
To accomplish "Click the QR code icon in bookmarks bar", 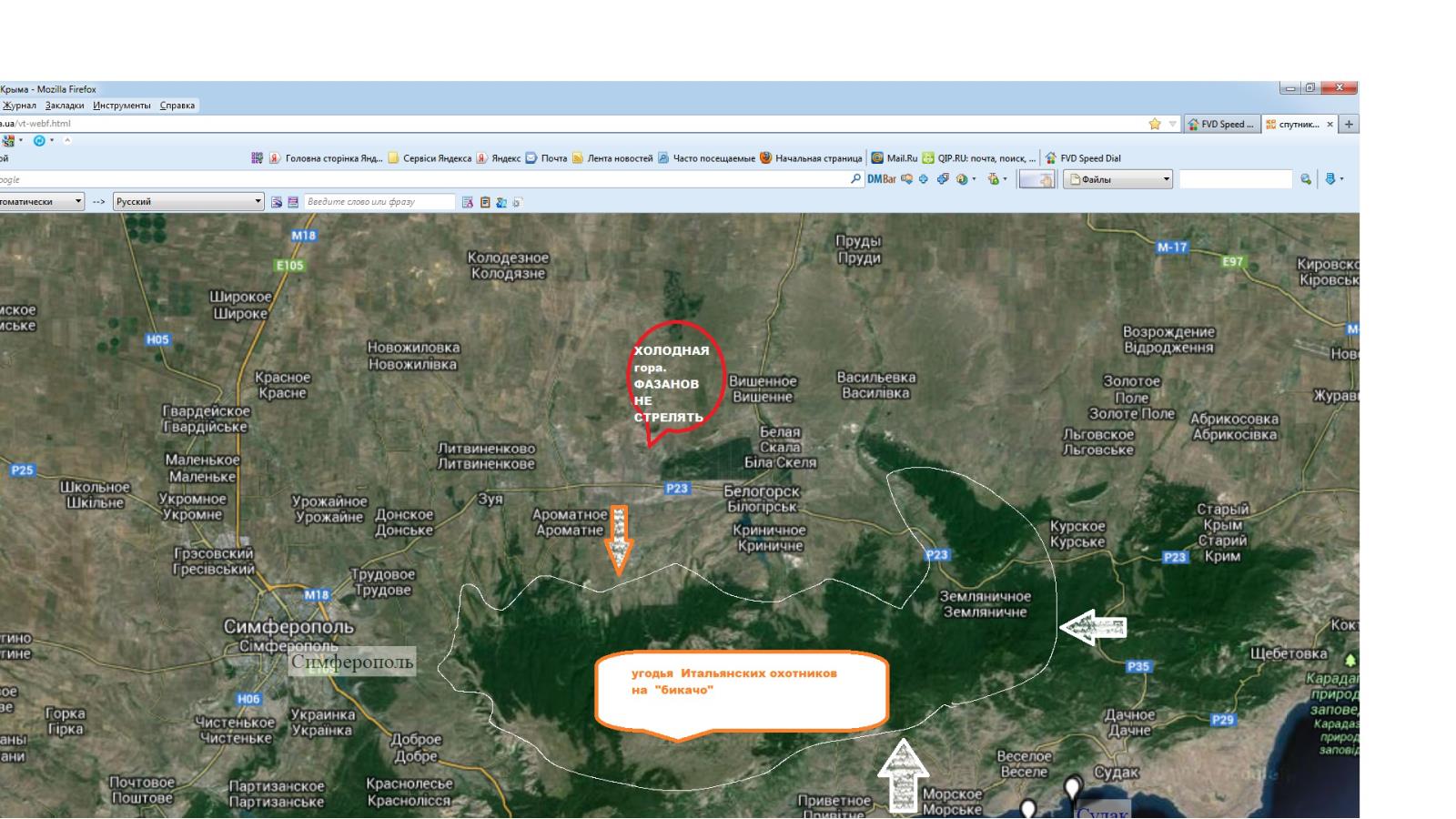I will [x=258, y=158].
